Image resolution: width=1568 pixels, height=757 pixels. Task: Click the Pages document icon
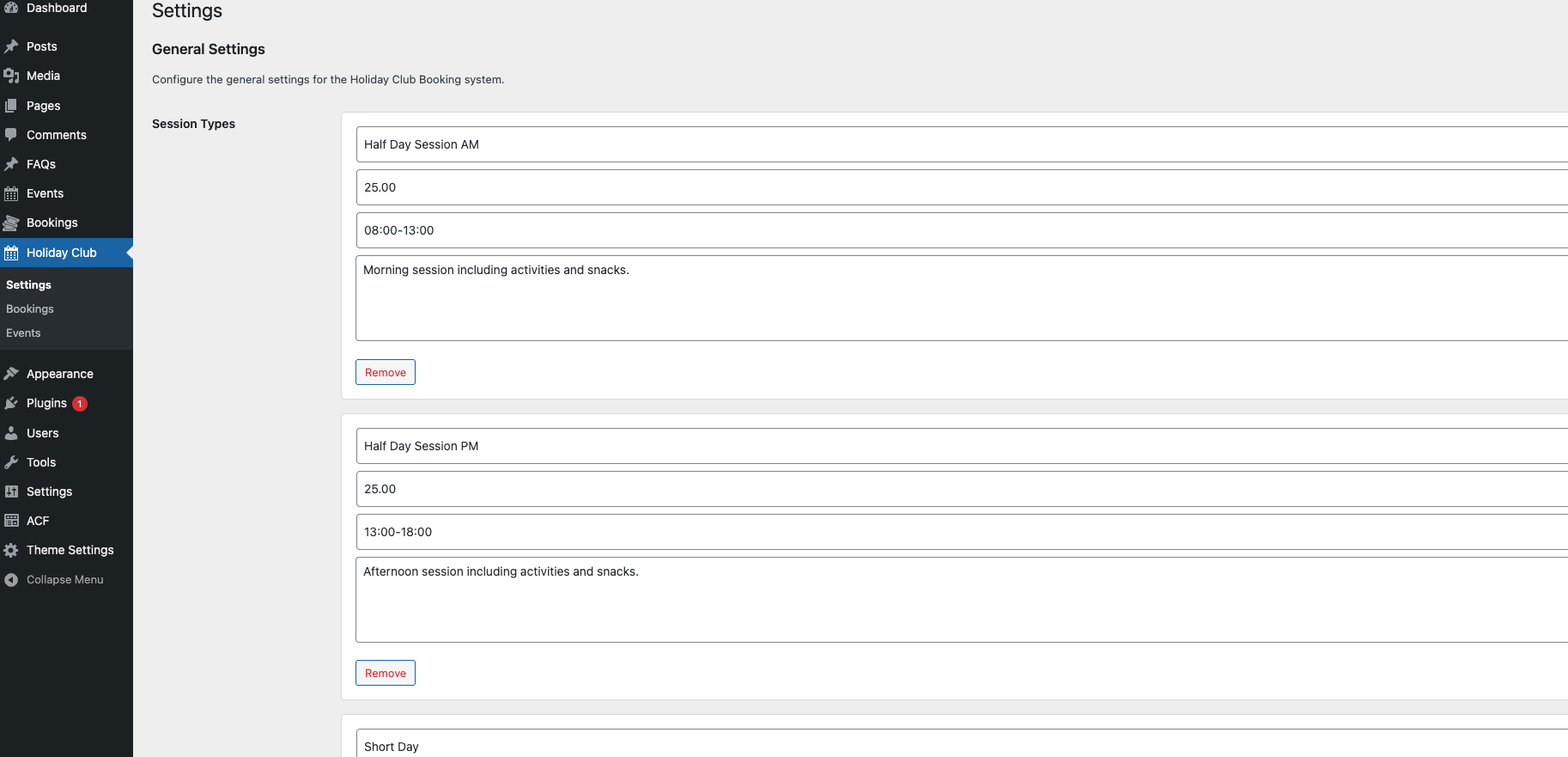coord(11,106)
